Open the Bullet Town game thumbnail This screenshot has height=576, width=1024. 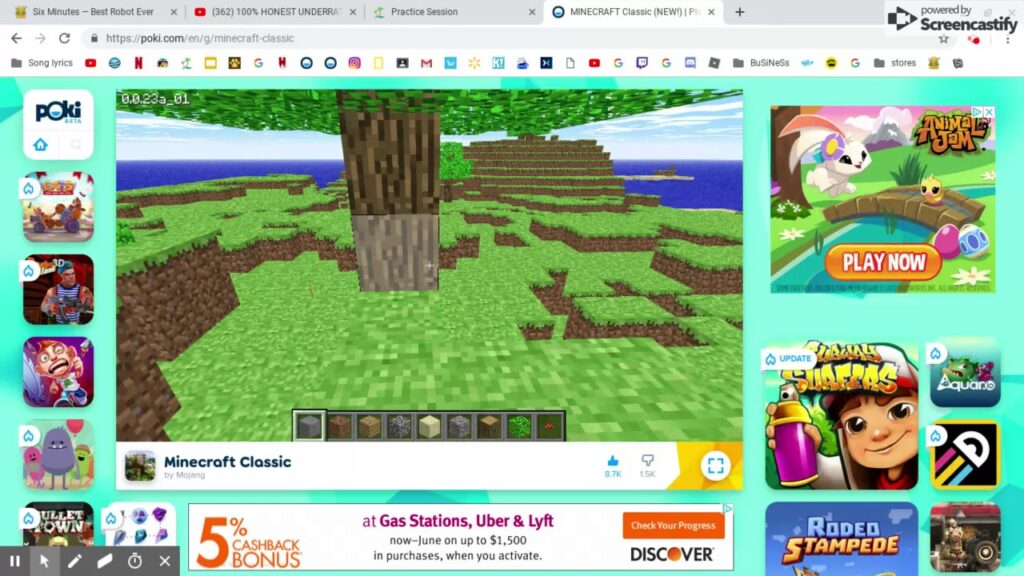pyautogui.click(x=58, y=524)
